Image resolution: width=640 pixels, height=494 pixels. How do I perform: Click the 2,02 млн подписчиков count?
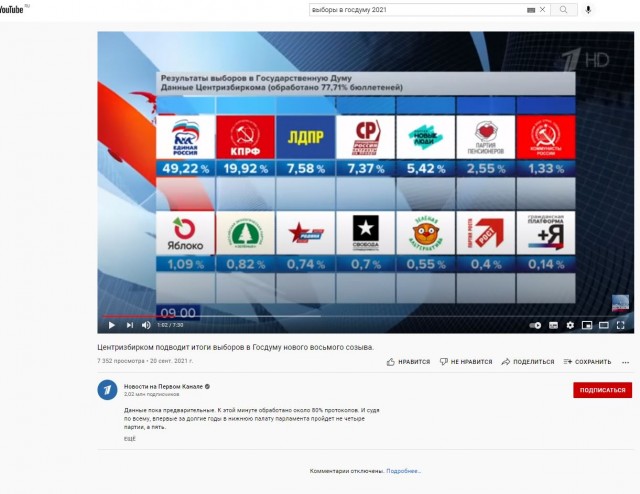[151, 394]
